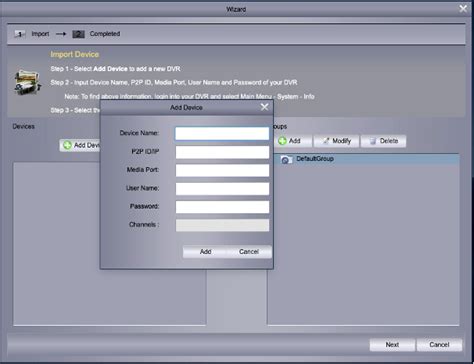474x364 pixels.
Task: Select the Media Port input box
Action: 222,170
